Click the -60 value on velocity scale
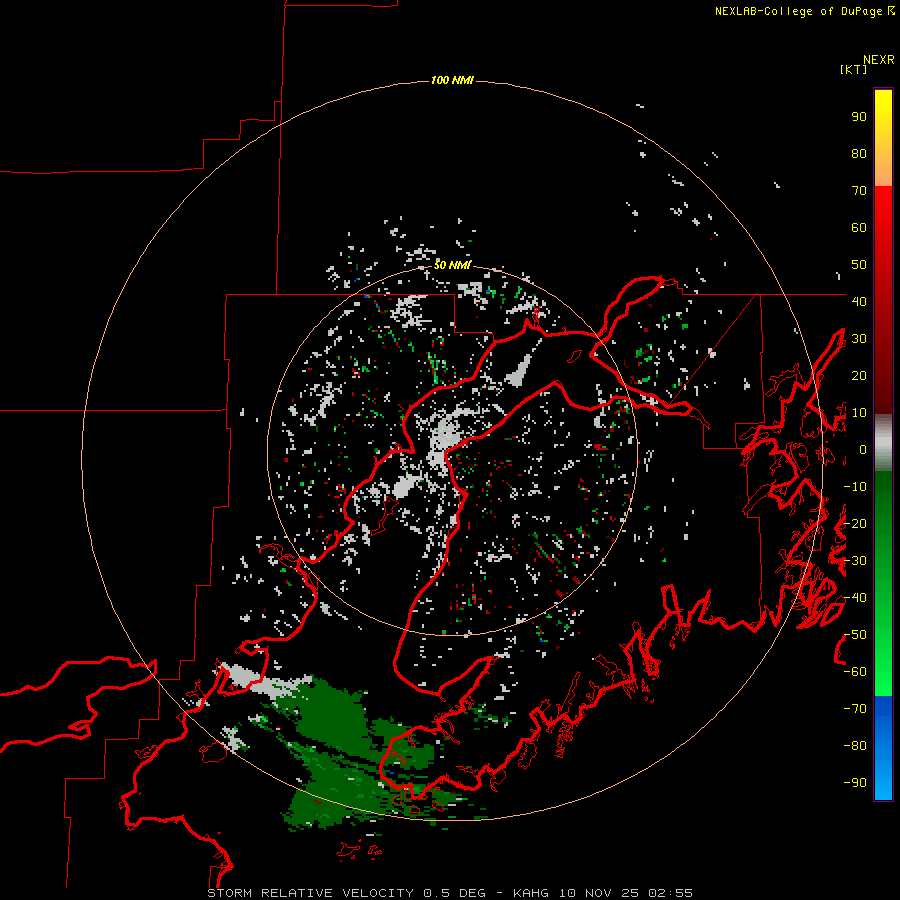This screenshot has height=900, width=900. click(855, 672)
